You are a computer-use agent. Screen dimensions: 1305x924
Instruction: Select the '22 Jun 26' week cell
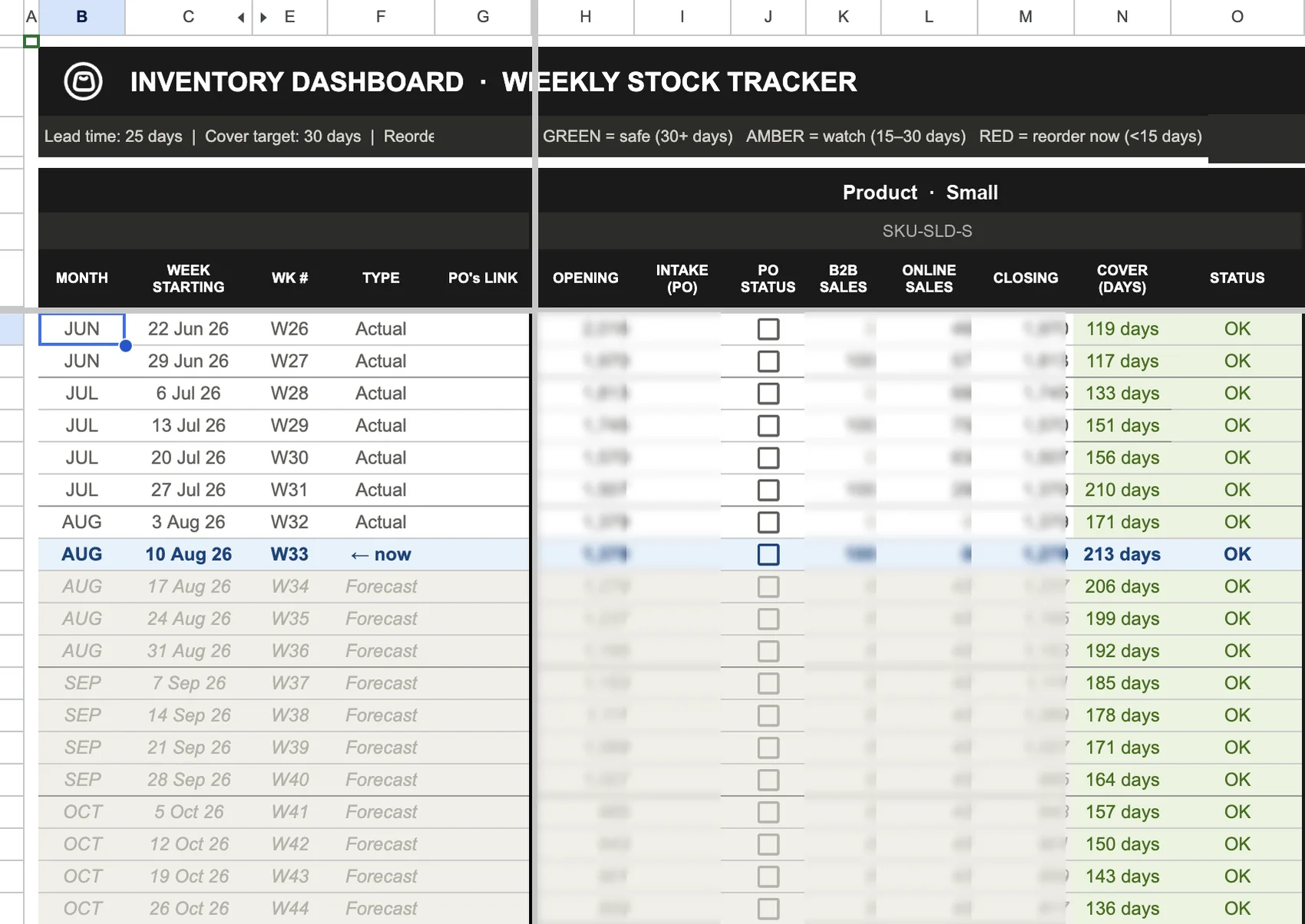point(188,329)
